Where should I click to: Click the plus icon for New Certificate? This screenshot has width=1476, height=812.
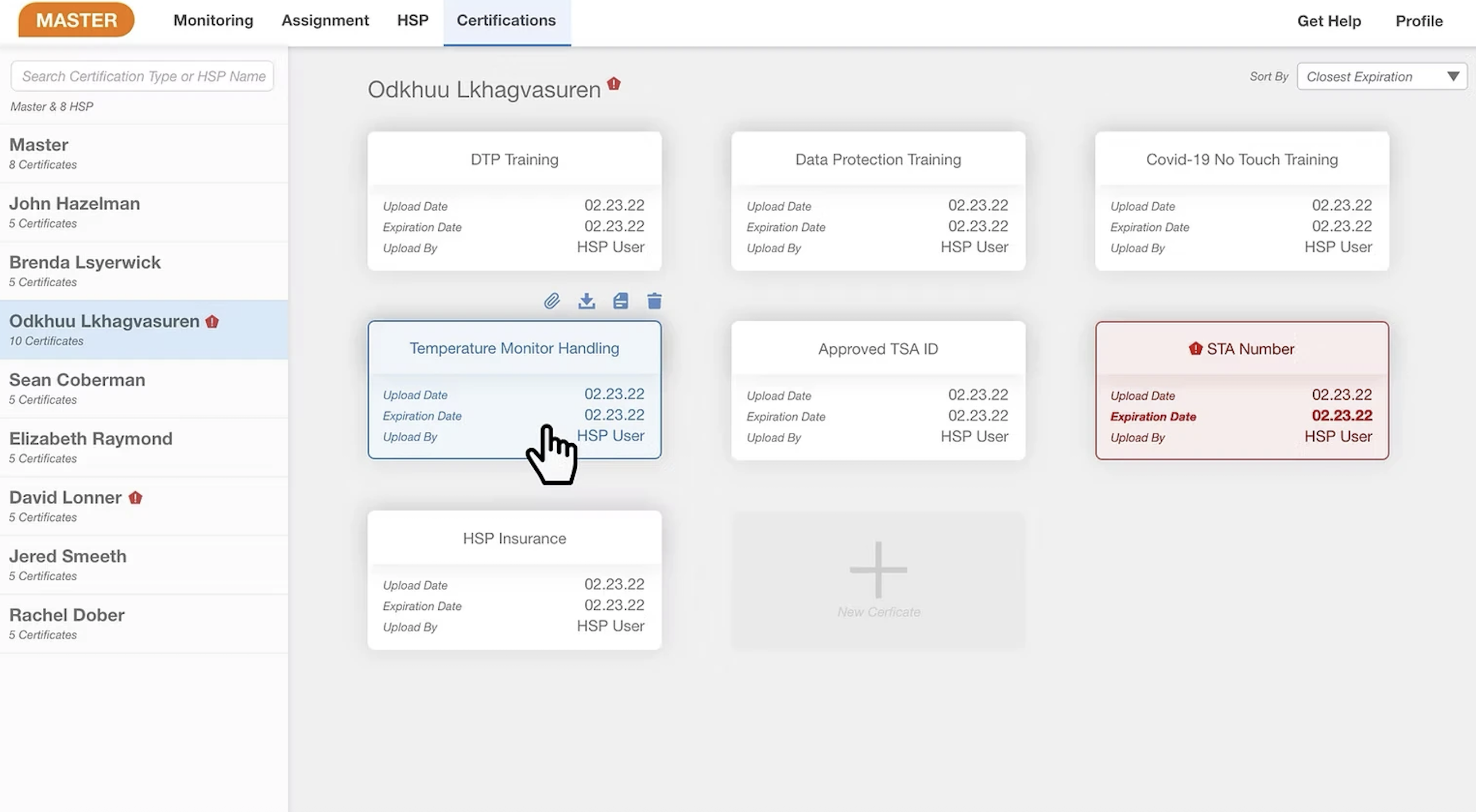[878, 570]
